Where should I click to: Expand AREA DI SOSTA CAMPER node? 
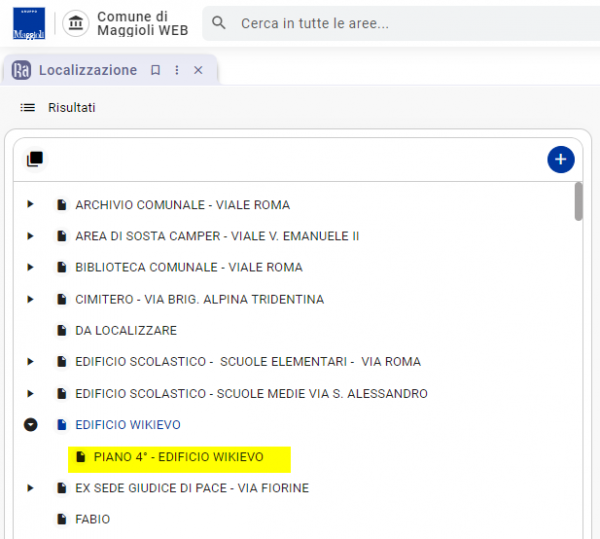[30, 236]
